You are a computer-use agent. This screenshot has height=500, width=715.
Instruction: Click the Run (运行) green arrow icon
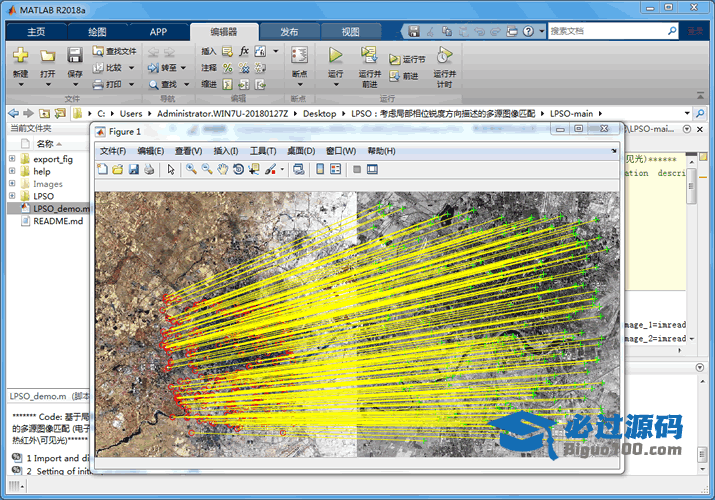click(335, 56)
